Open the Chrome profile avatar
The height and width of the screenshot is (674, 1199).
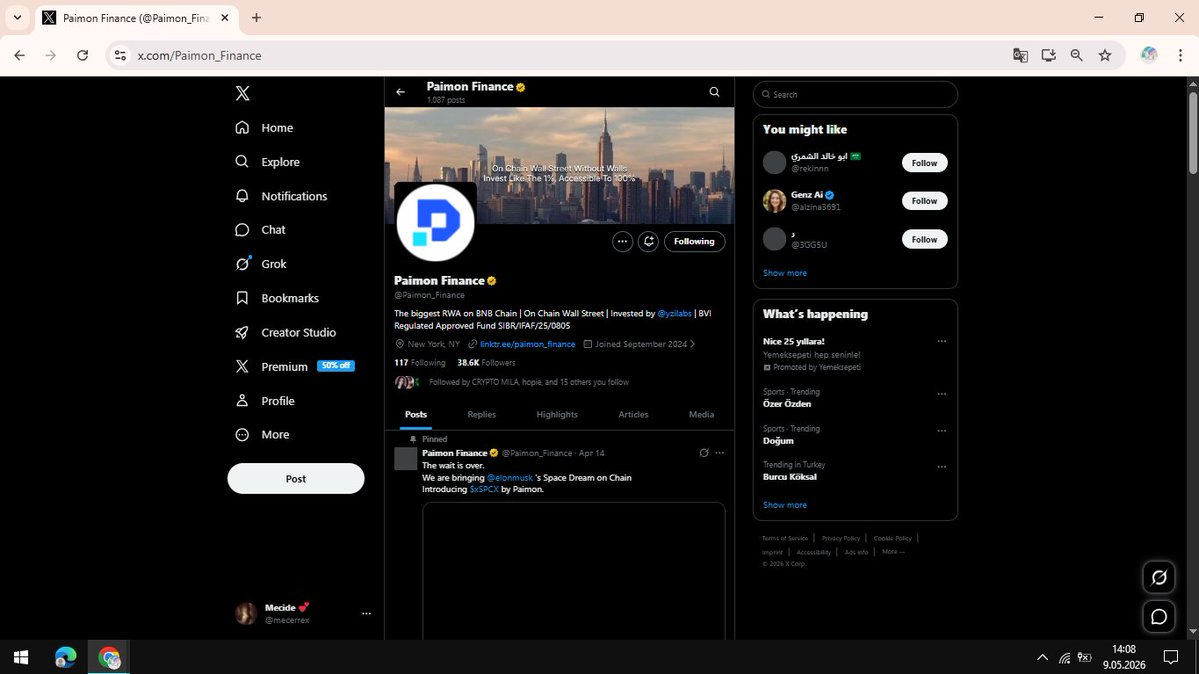coord(1149,55)
